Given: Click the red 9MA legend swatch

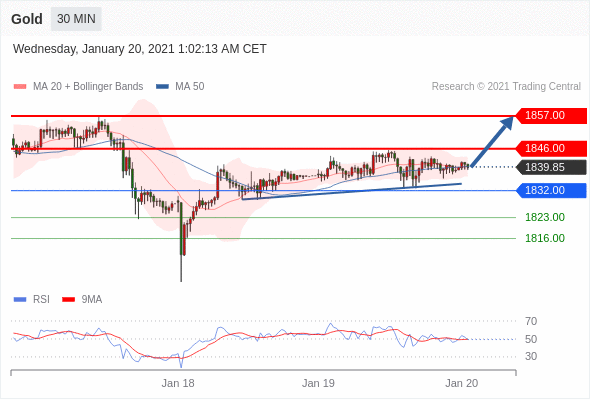Looking at the screenshot, I should tap(68, 300).
